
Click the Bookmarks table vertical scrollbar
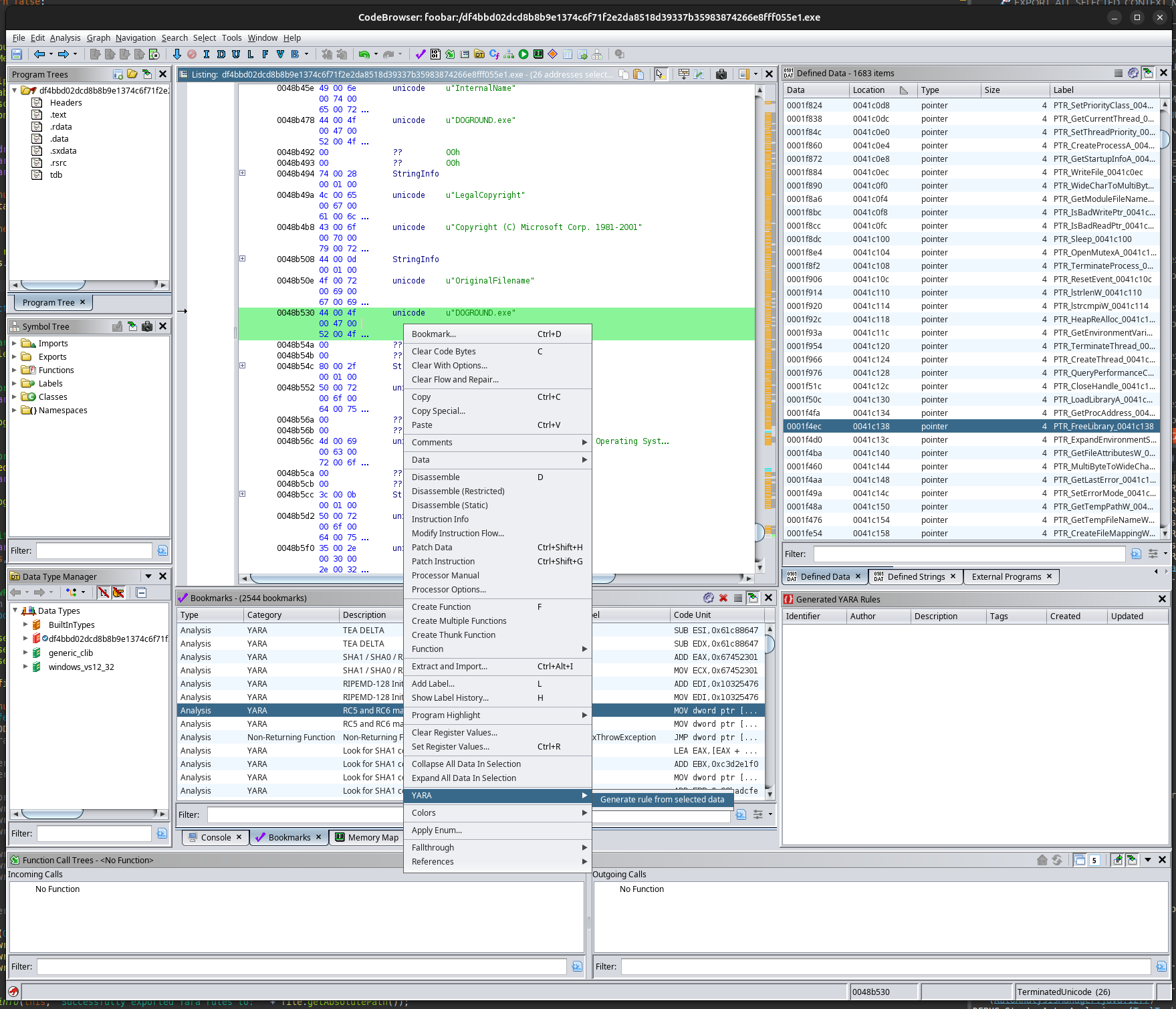[x=770, y=710]
